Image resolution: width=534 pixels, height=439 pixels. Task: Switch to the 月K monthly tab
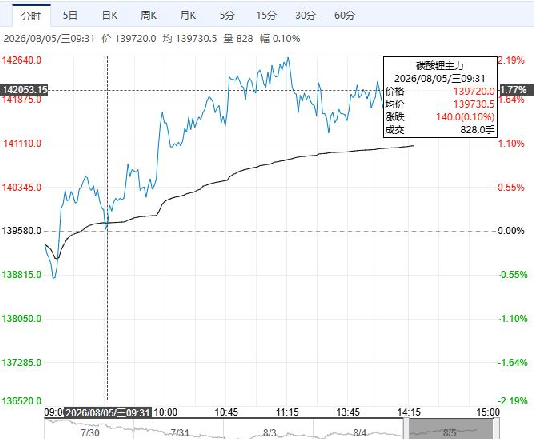[188, 15]
